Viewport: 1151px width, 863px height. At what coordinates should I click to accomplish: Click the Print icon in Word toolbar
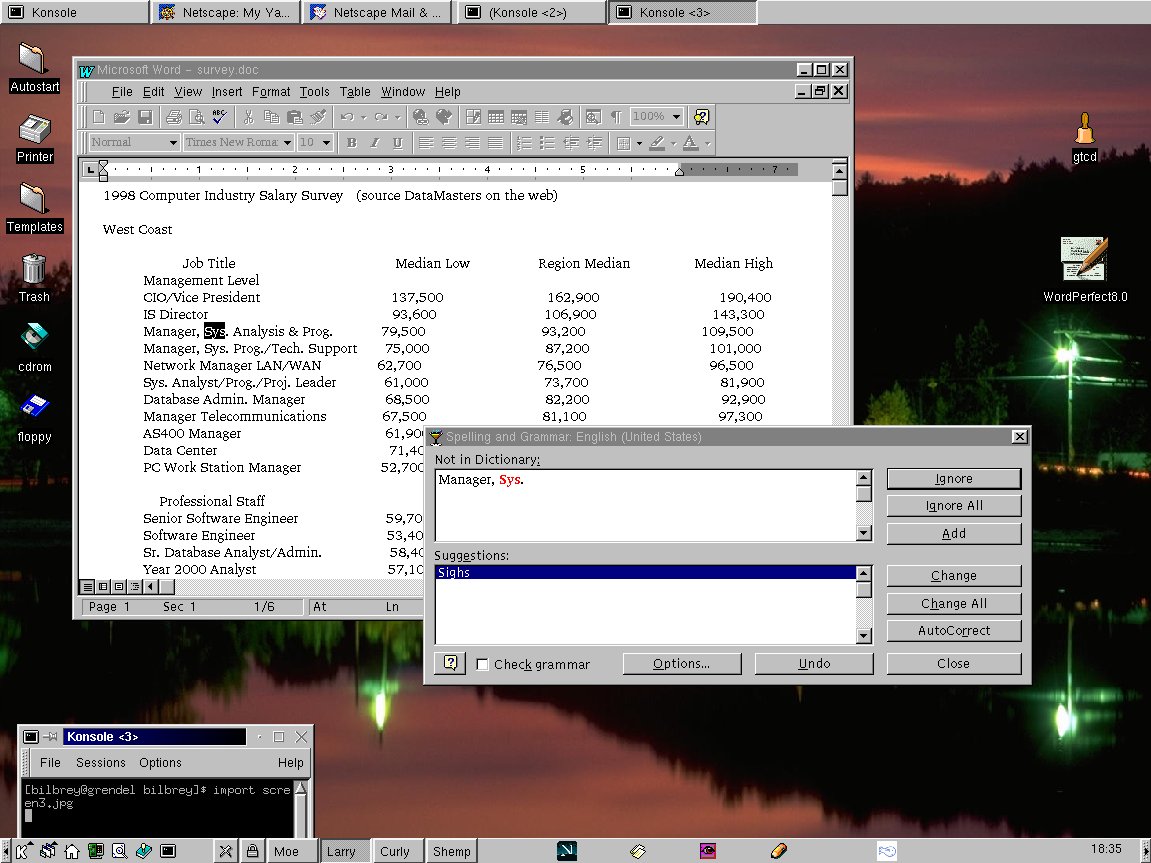[x=175, y=117]
